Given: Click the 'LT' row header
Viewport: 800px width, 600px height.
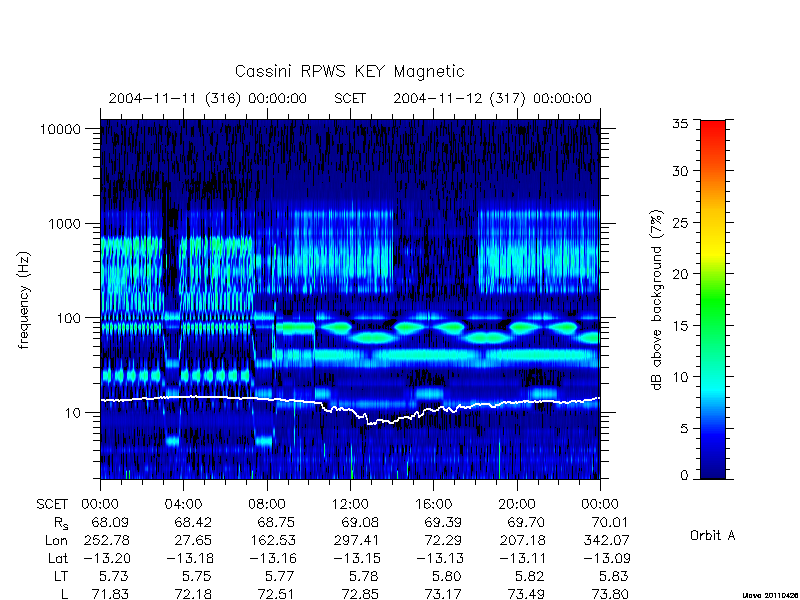Looking at the screenshot, I should [x=61, y=576].
